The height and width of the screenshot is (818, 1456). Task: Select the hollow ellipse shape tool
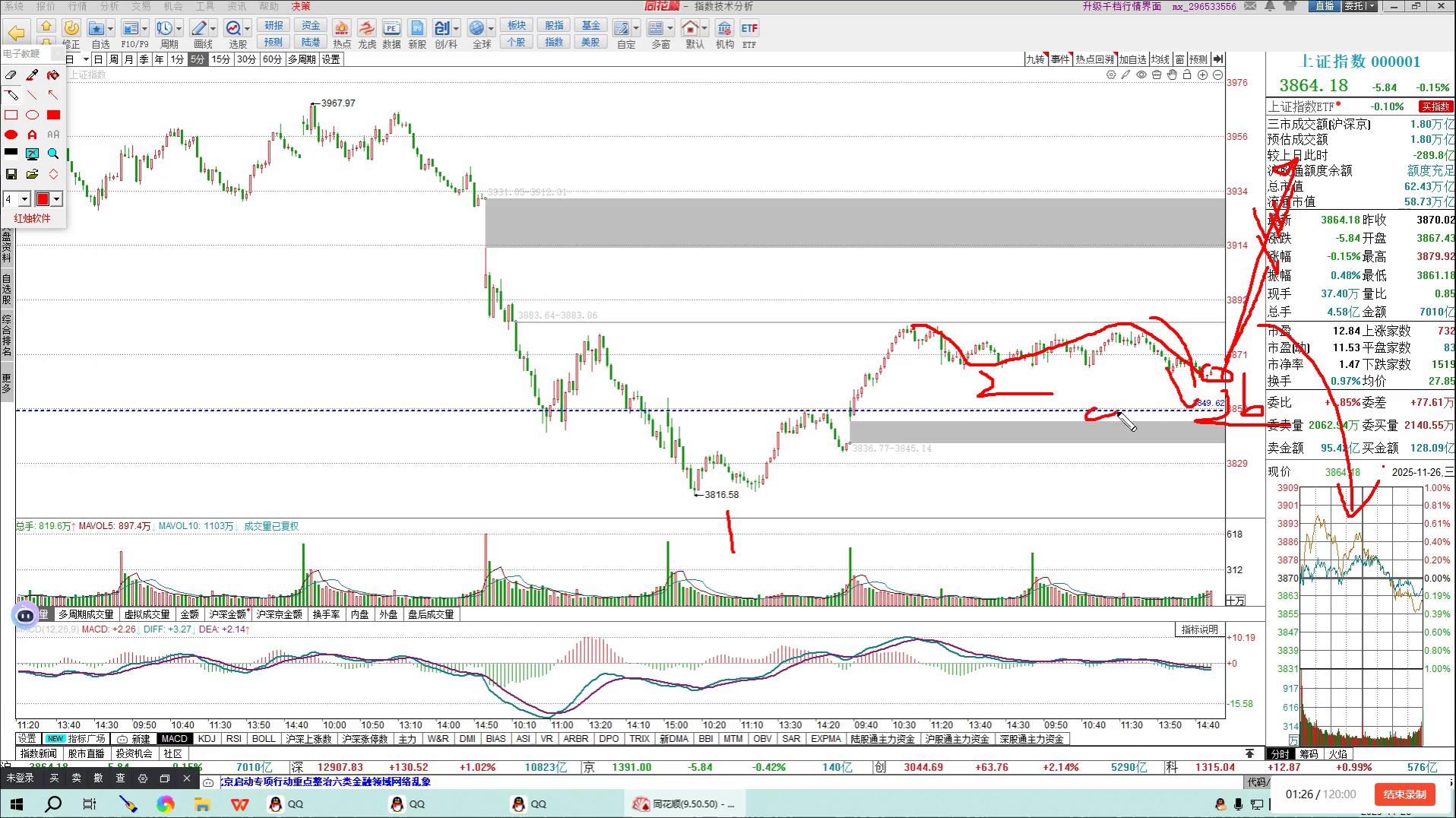32,115
